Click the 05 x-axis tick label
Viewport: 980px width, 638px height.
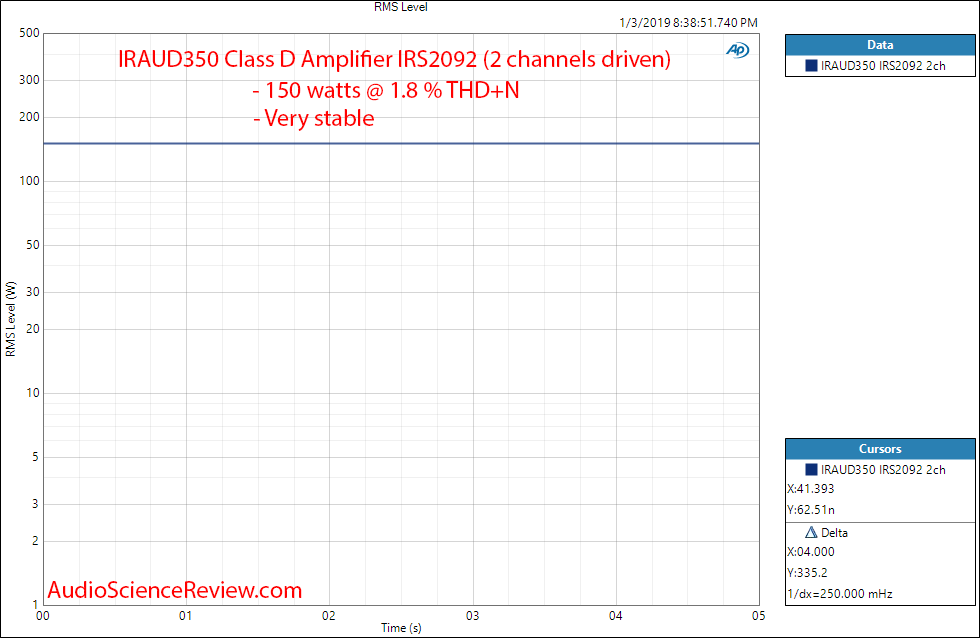(758, 616)
